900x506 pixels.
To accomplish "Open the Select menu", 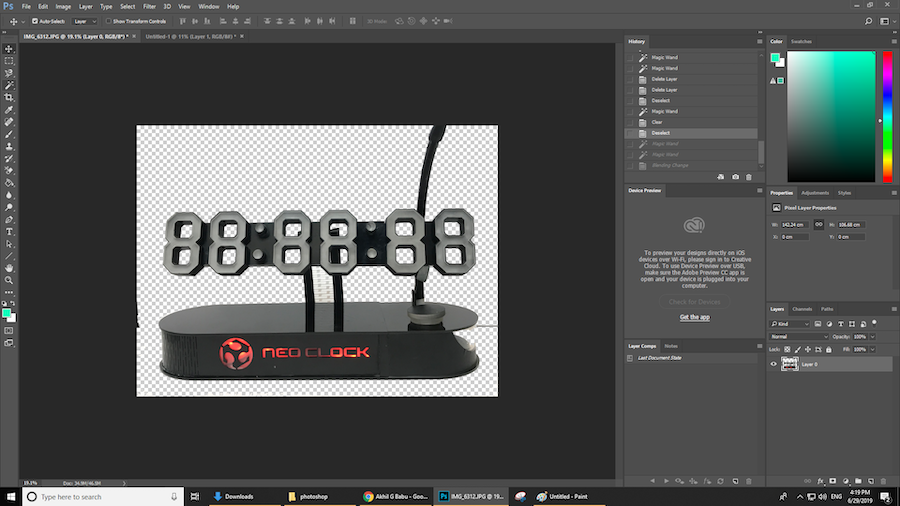I will (127, 6).
